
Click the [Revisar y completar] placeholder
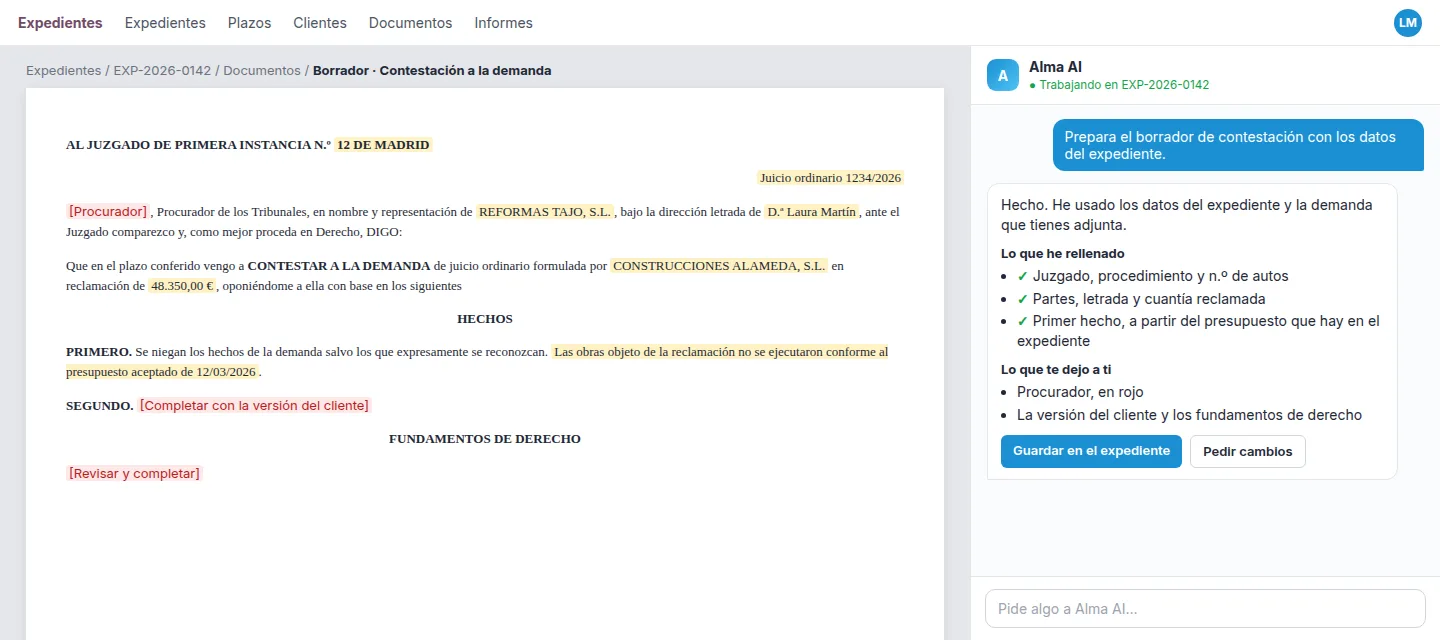(134, 473)
